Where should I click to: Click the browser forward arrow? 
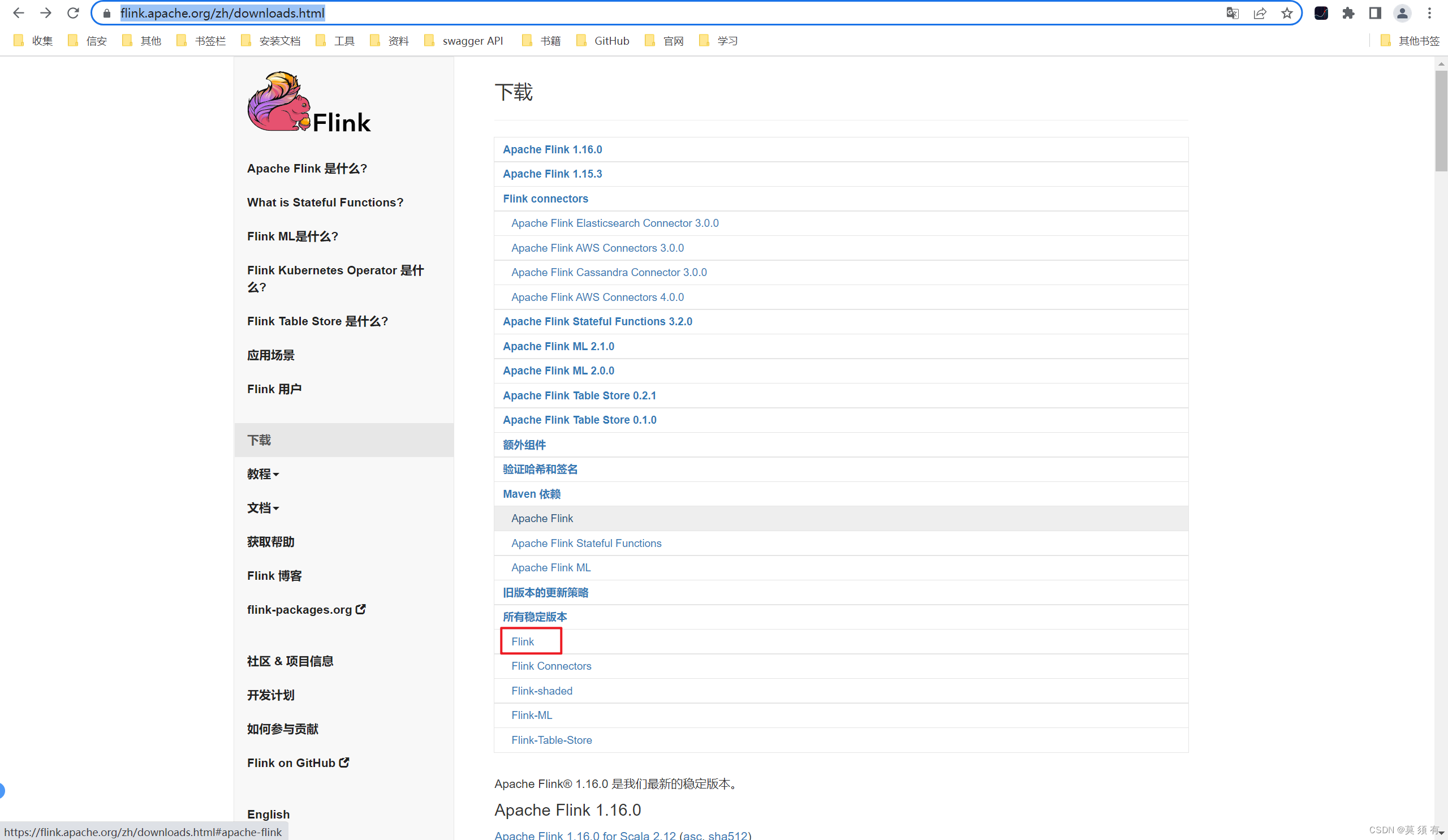click(46, 12)
